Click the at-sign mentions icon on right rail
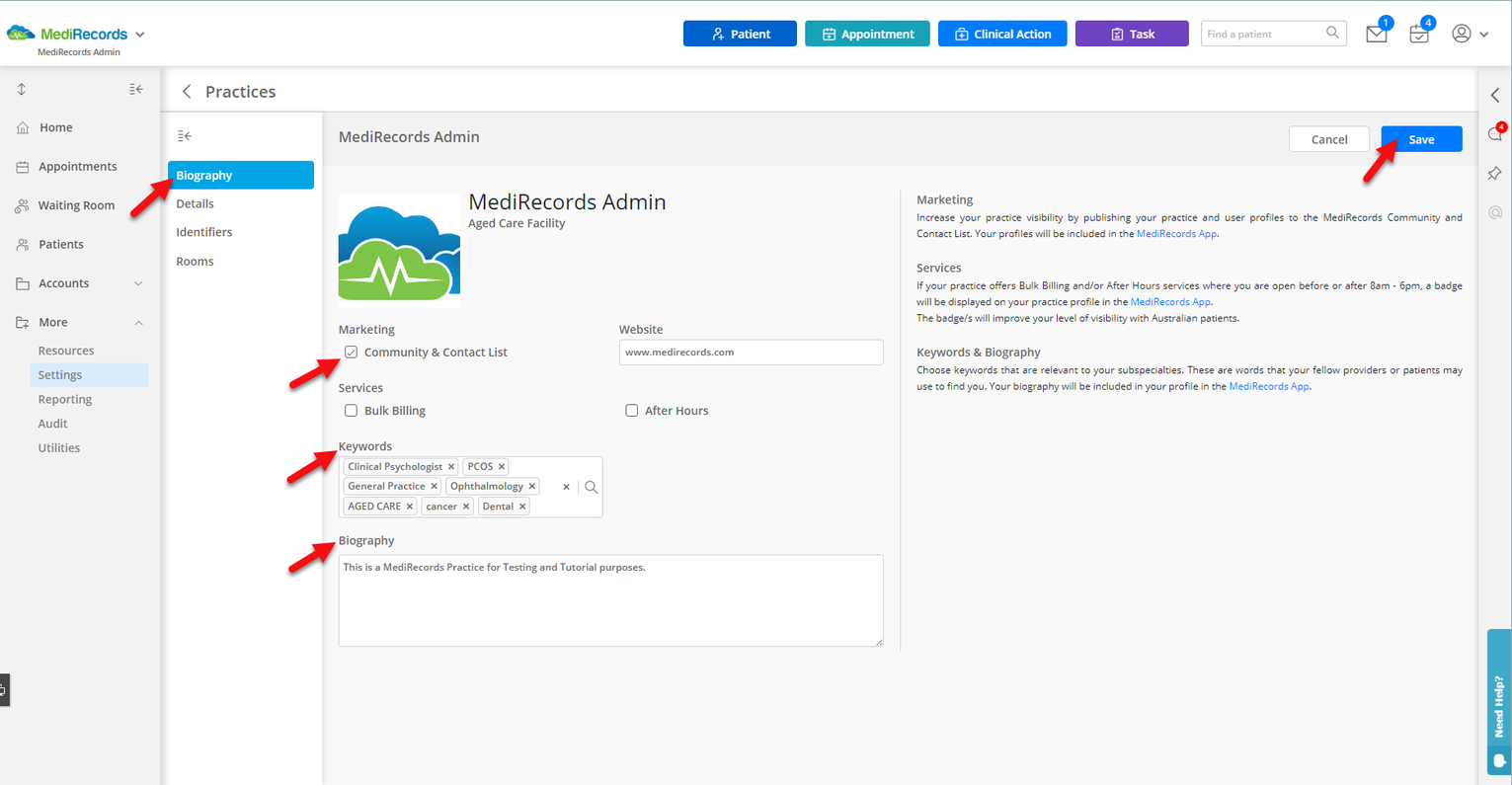 point(1495,212)
